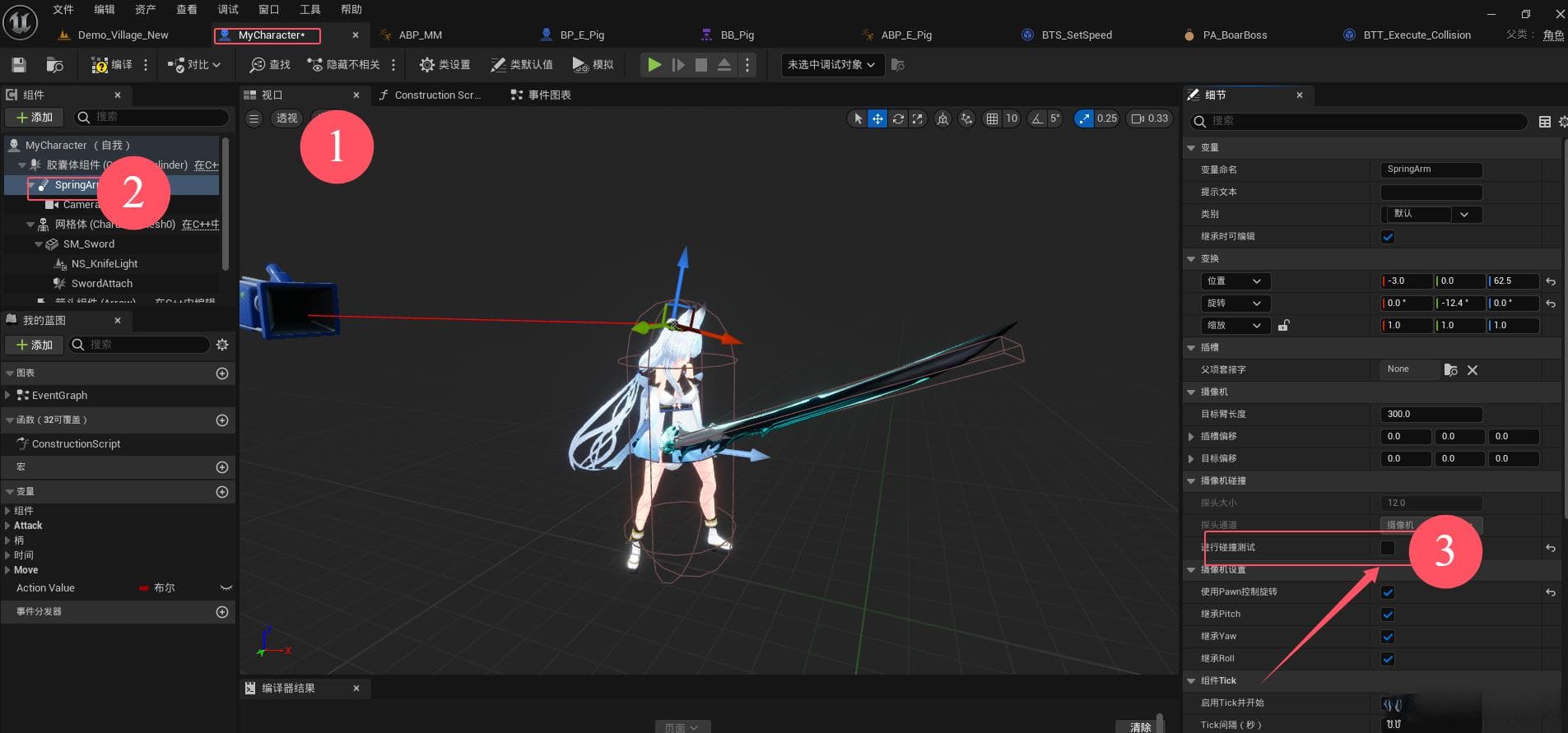
Task: Activate the Translate move gizmo tool
Action: coord(877,118)
